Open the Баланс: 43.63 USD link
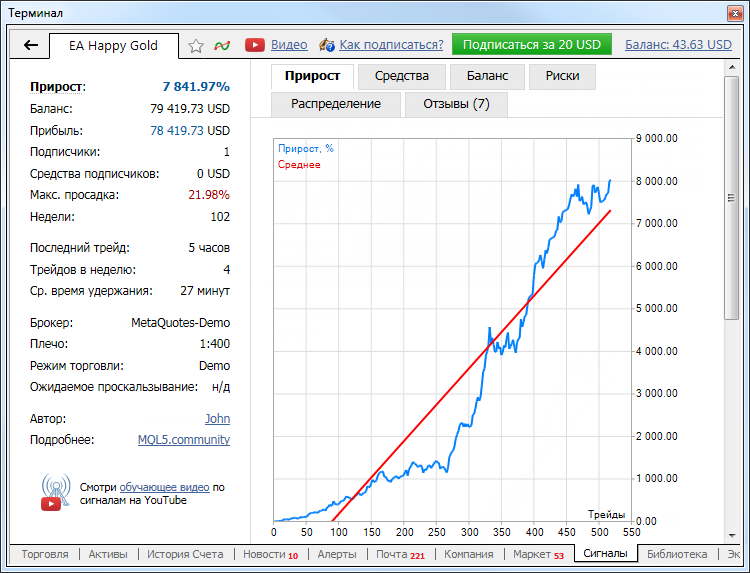 click(678, 44)
